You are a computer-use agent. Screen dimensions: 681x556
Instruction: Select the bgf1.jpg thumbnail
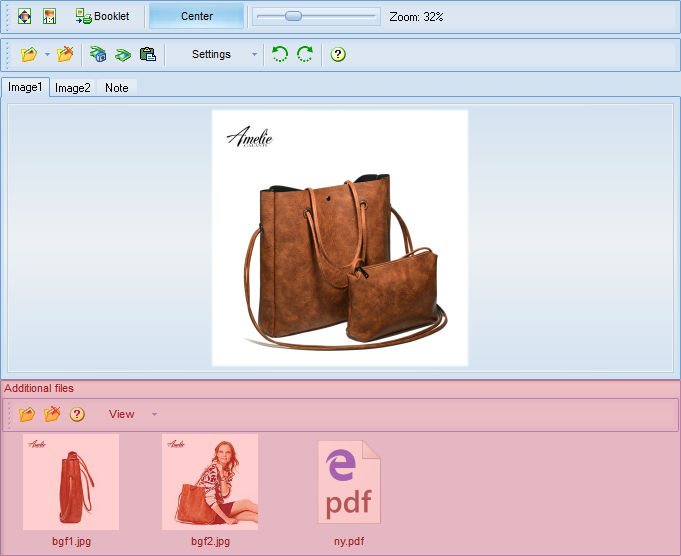click(x=71, y=482)
